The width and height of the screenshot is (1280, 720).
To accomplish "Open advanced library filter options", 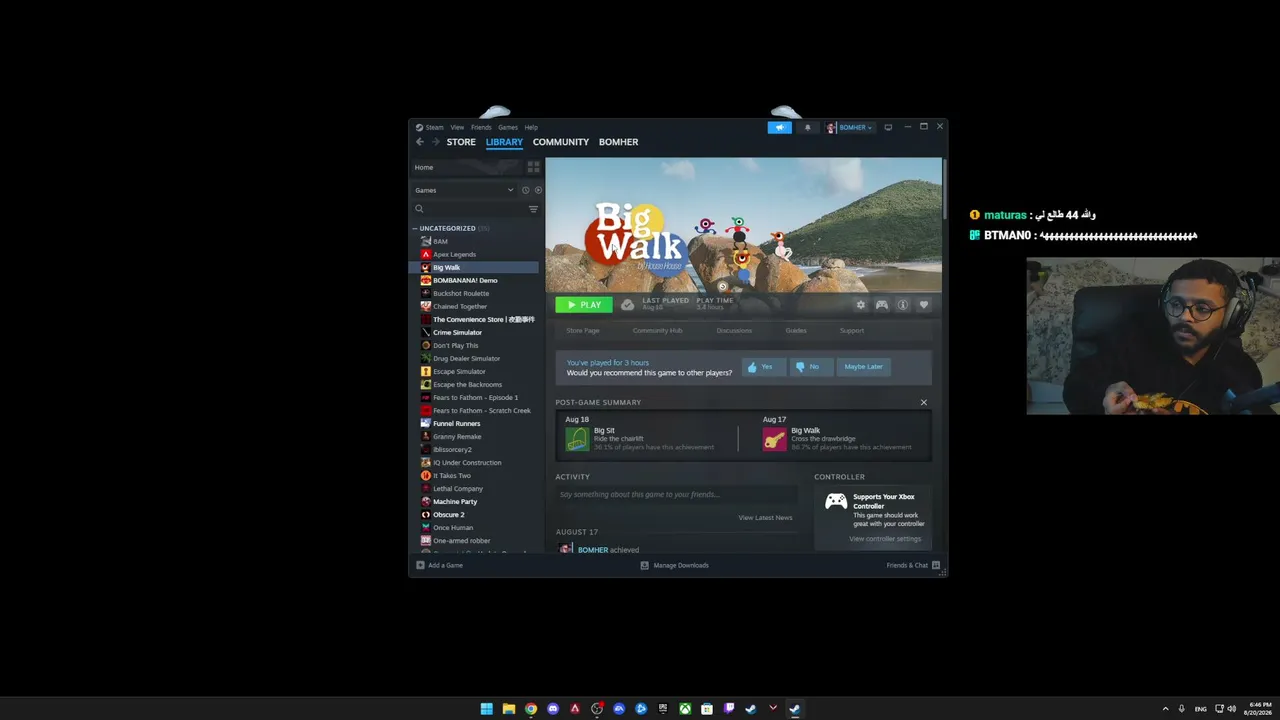I will [x=533, y=209].
